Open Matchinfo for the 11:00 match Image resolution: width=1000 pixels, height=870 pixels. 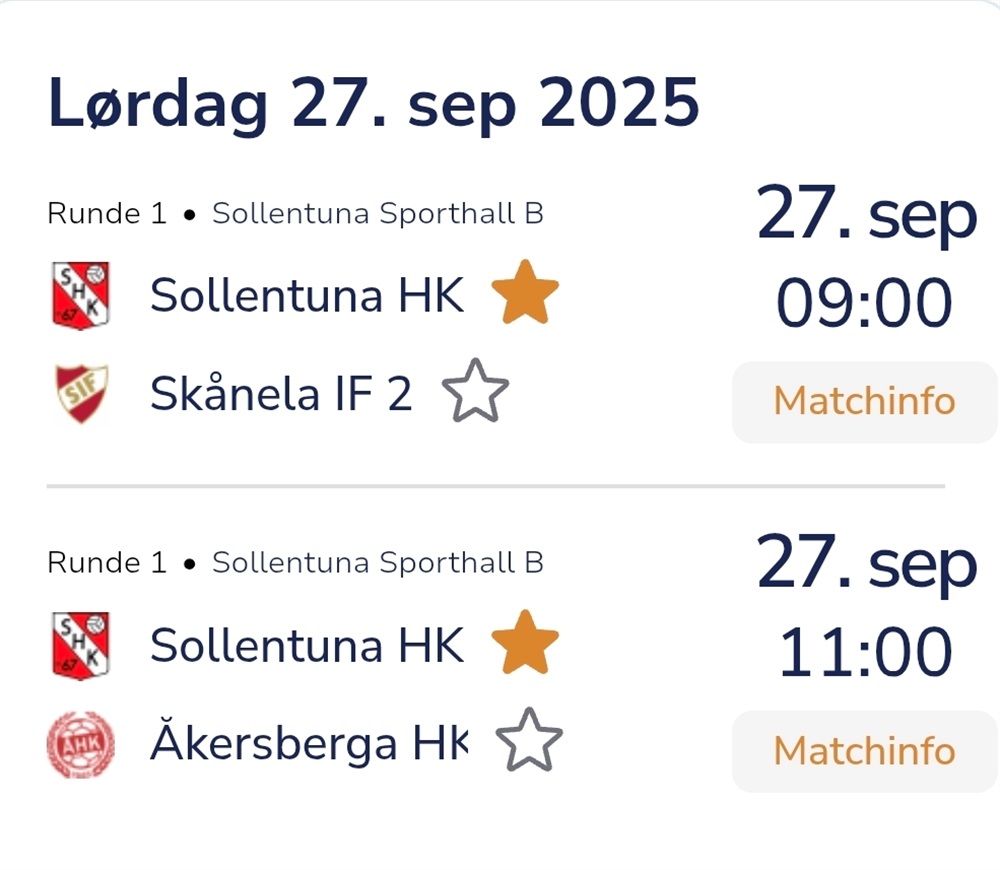[864, 751]
